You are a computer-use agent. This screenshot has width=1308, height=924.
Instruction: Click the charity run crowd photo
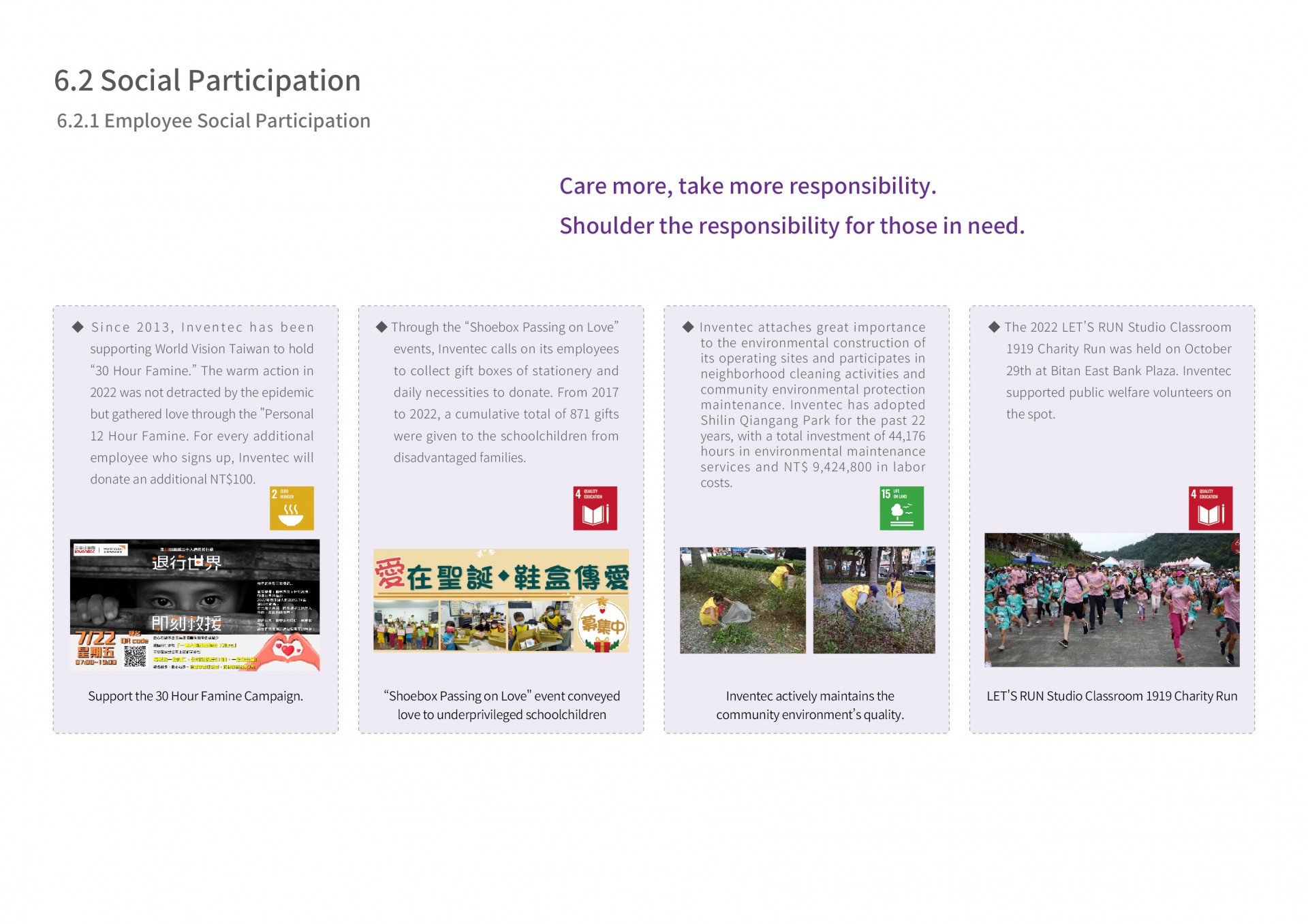1112,600
